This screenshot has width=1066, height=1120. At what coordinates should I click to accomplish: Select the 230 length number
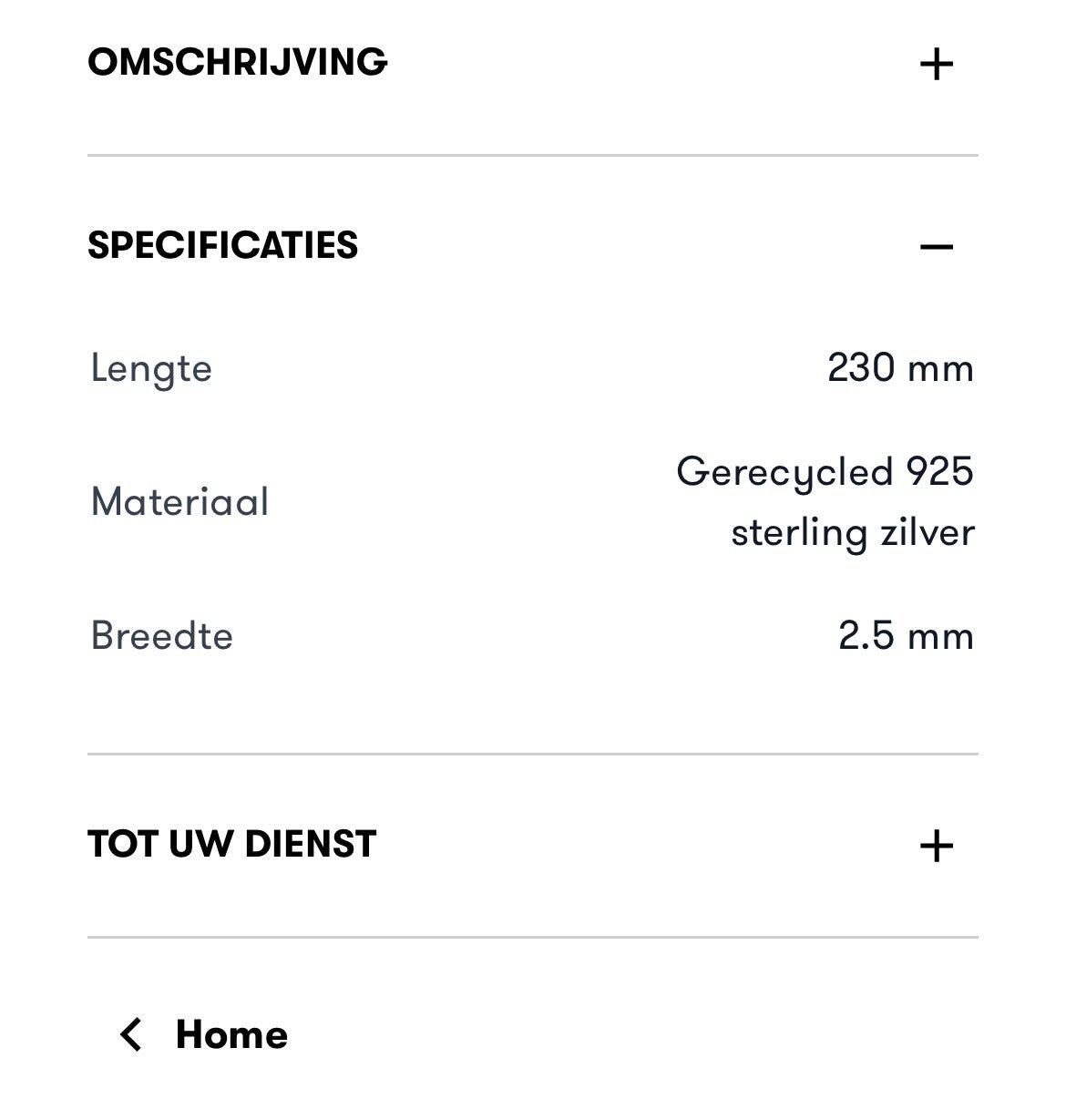tap(861, 368)
